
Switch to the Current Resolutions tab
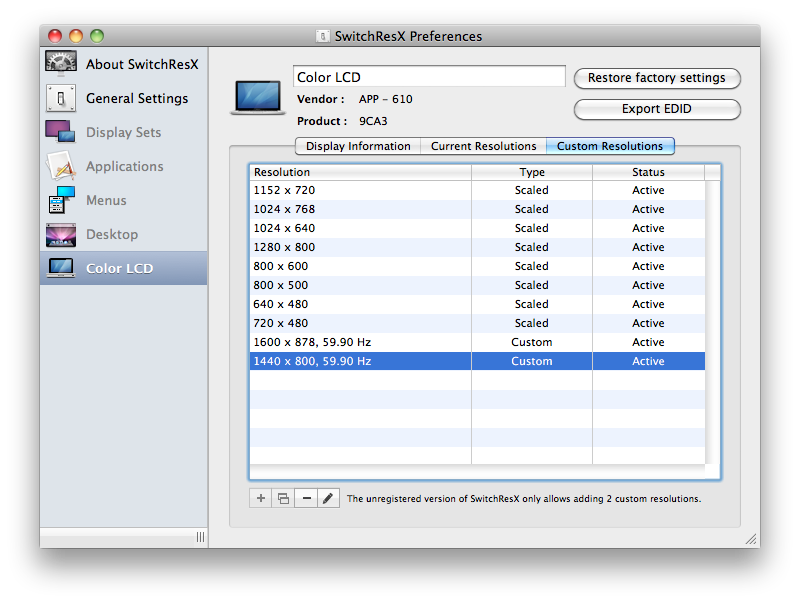[x=483, y=146]
